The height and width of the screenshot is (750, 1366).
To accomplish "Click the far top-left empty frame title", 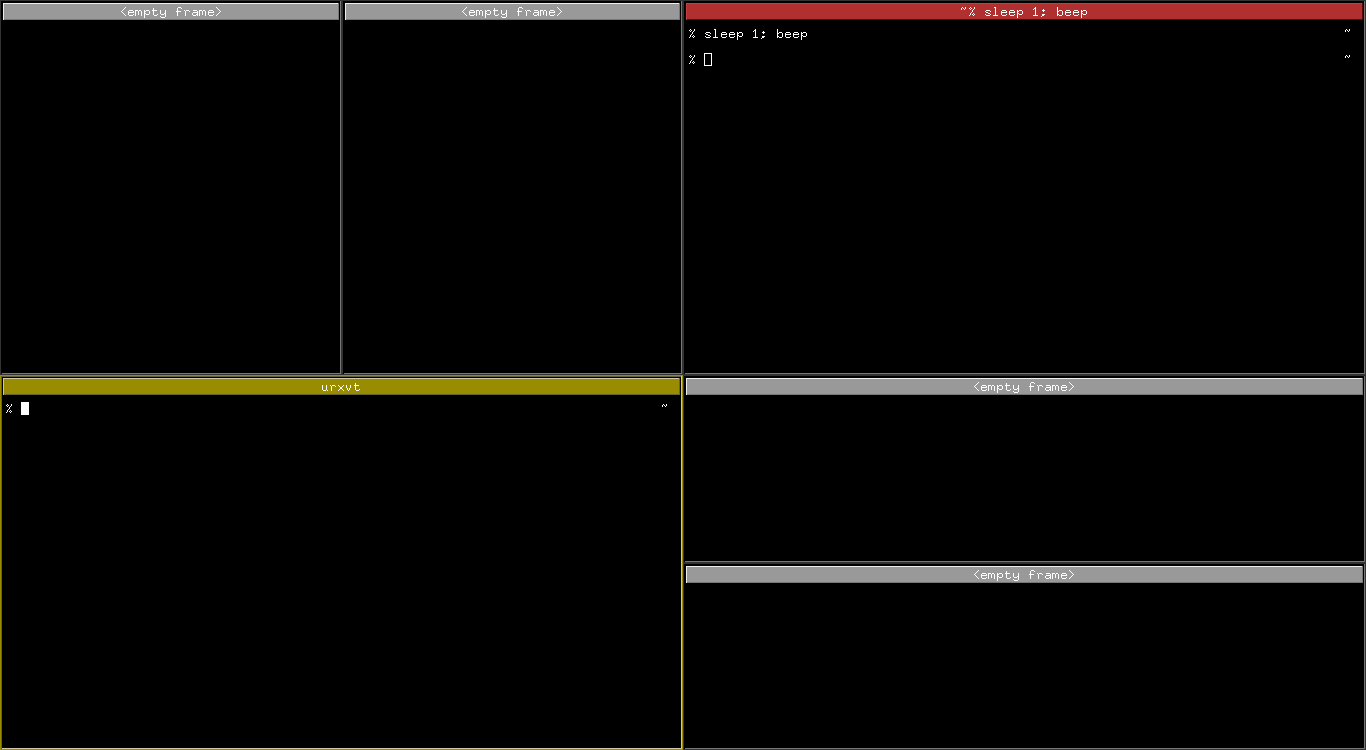I will [170, 12].
